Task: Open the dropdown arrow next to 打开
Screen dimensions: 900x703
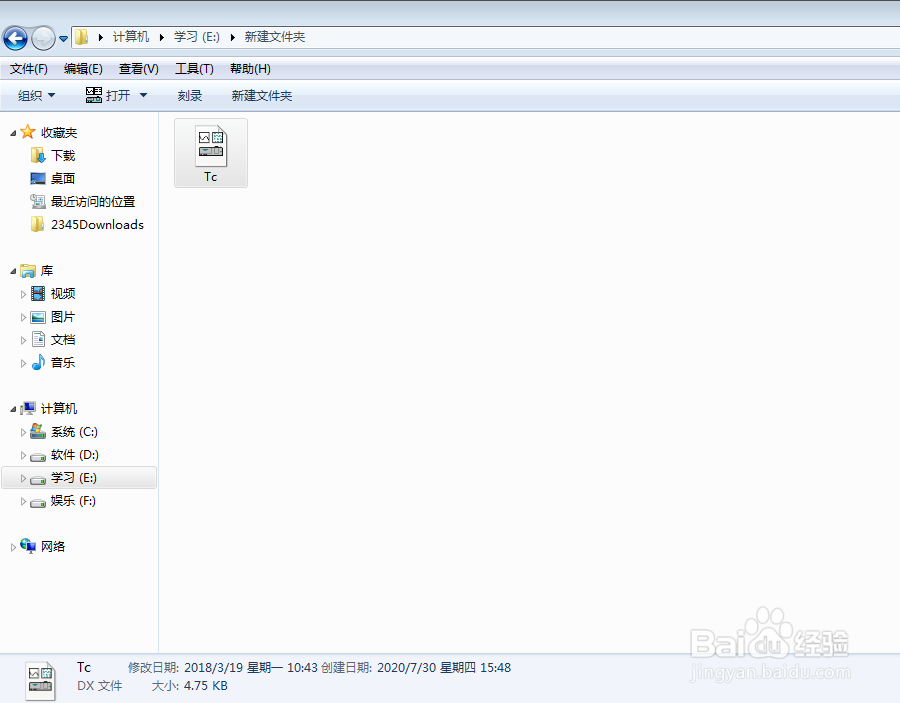Action: [143, 95]
